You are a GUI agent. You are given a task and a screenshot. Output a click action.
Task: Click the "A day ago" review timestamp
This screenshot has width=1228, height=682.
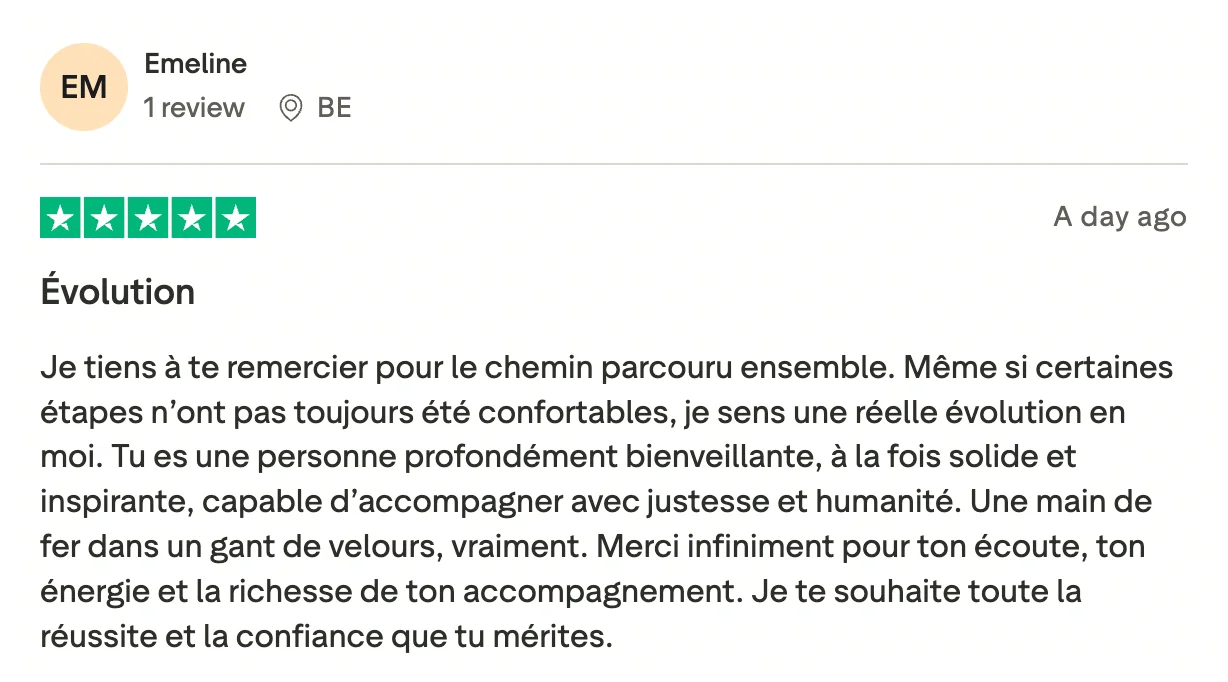(1120, 217)
